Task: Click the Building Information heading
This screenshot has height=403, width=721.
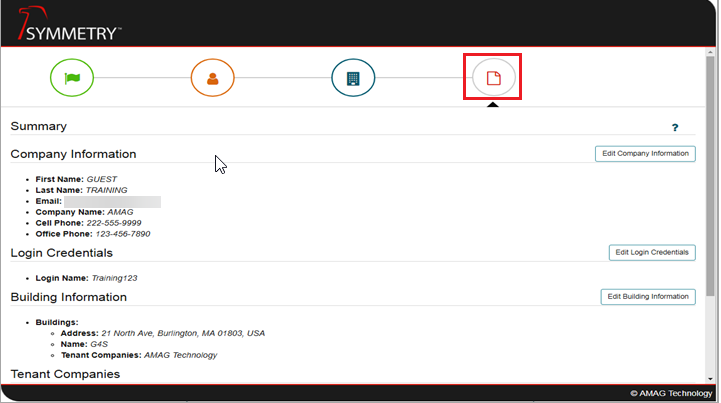Action: (x=69, y=297)
